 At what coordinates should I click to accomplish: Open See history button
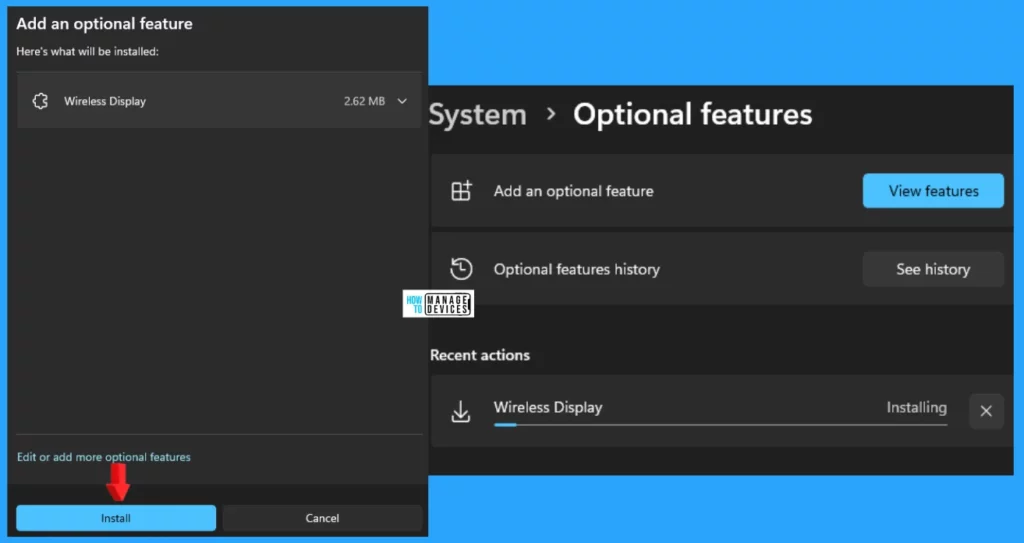point(933,269)
